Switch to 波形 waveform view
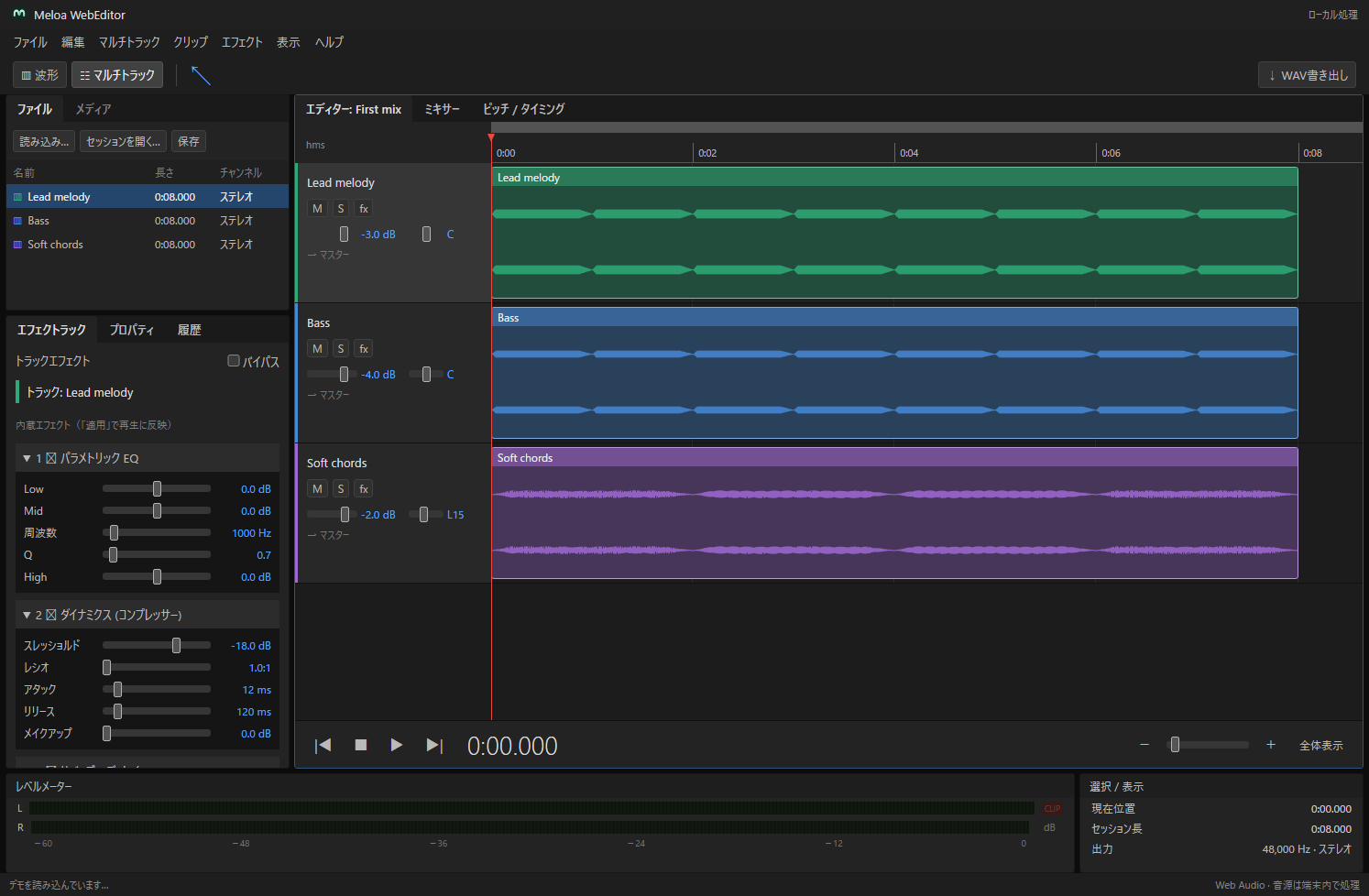Viewport: 1369px width, 896px height. pyautogui.click(x=39, y=75)
